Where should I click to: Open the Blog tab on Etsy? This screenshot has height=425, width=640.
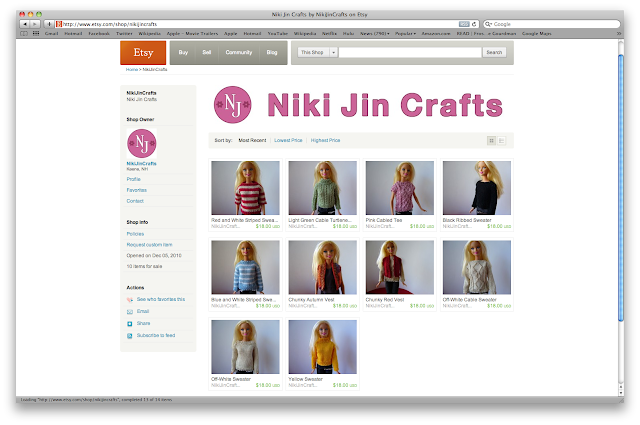pyautogui.click(x=272, y=52)
